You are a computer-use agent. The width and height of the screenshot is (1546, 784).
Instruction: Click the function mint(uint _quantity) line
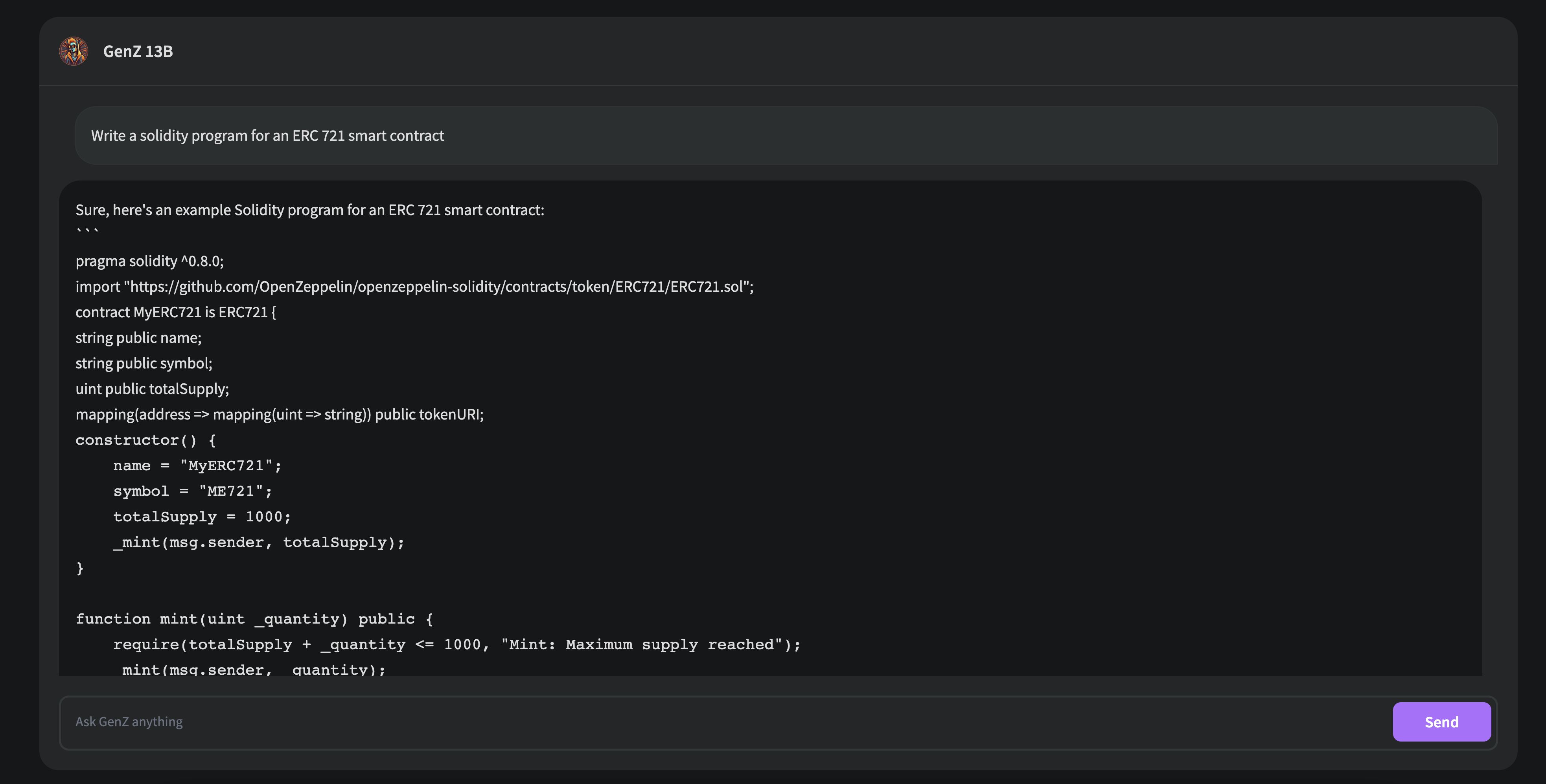(254, 619)
